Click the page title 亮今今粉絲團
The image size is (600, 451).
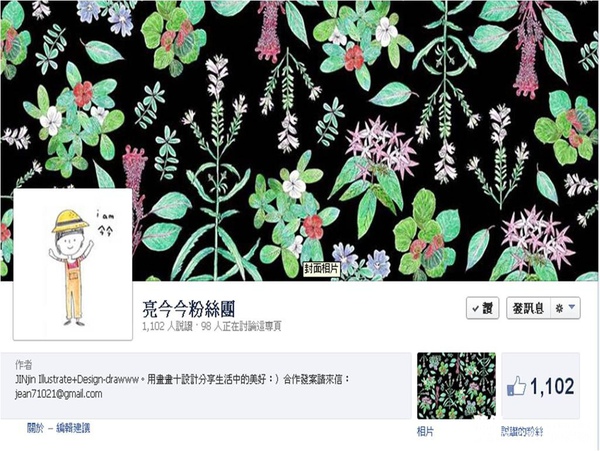[188, 309]
